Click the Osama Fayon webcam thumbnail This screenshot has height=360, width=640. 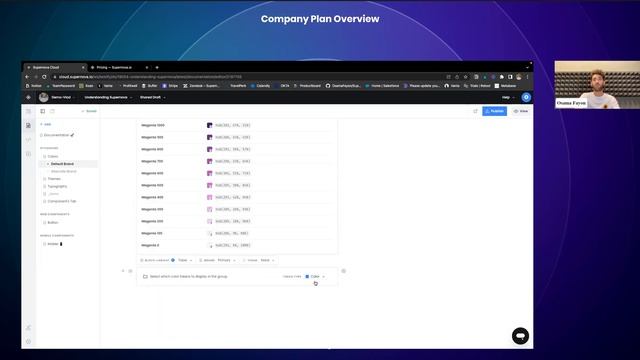(x=597, y=84)
